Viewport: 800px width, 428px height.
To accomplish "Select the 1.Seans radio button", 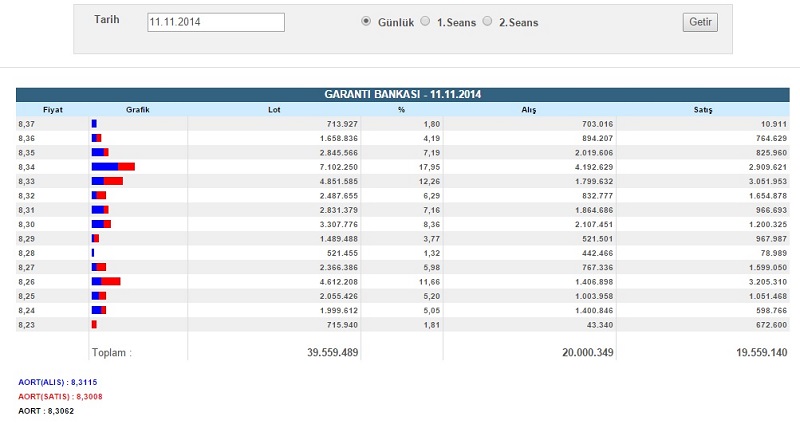I will (425, 21).
